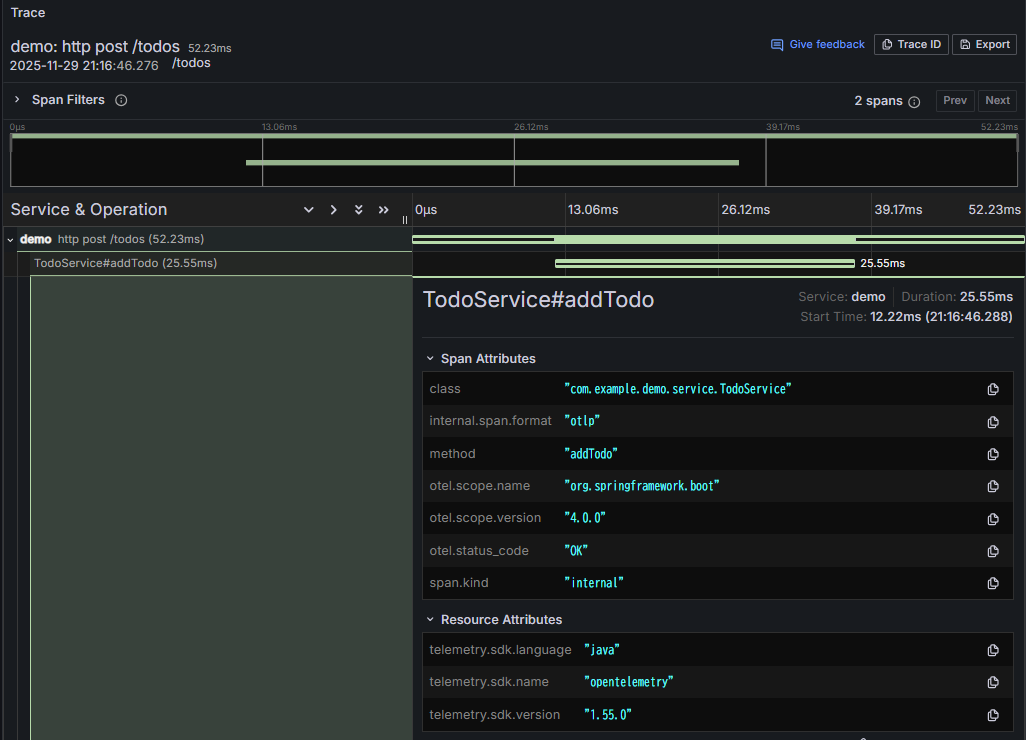Copy the telemetry.sdk.version value
This screenshot has height=740, width=1026.
tap(993, 715)
